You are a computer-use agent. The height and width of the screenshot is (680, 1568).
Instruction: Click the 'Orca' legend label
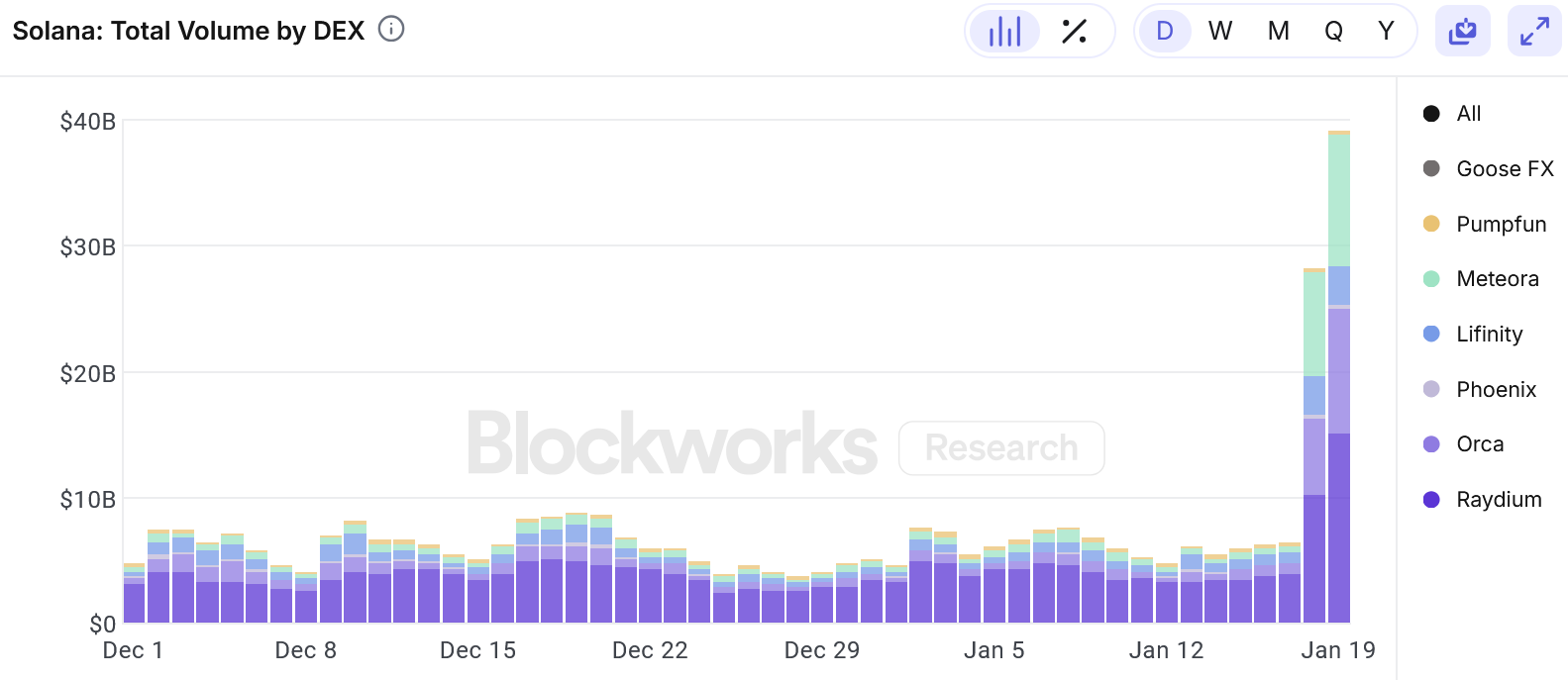point(1480,444)
